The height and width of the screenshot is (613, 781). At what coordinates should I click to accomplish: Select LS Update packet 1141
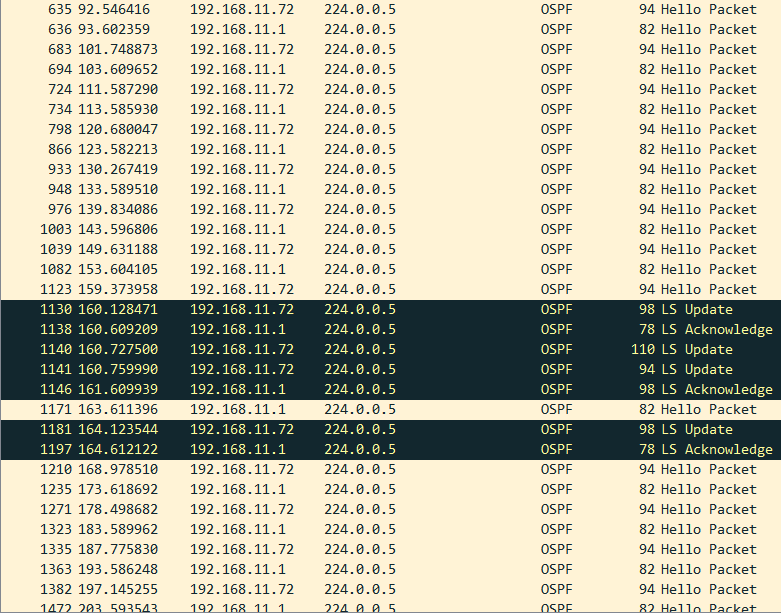click(x=390, y=369)
